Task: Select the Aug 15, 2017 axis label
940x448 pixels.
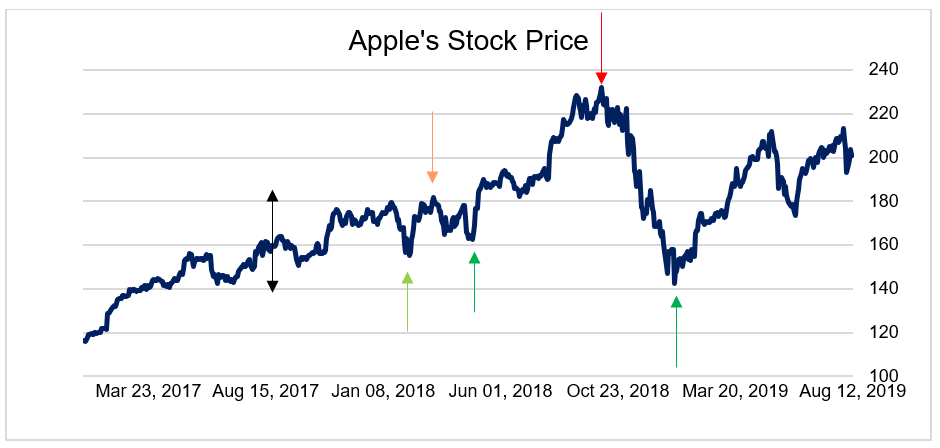Action: tap(265, 391)
